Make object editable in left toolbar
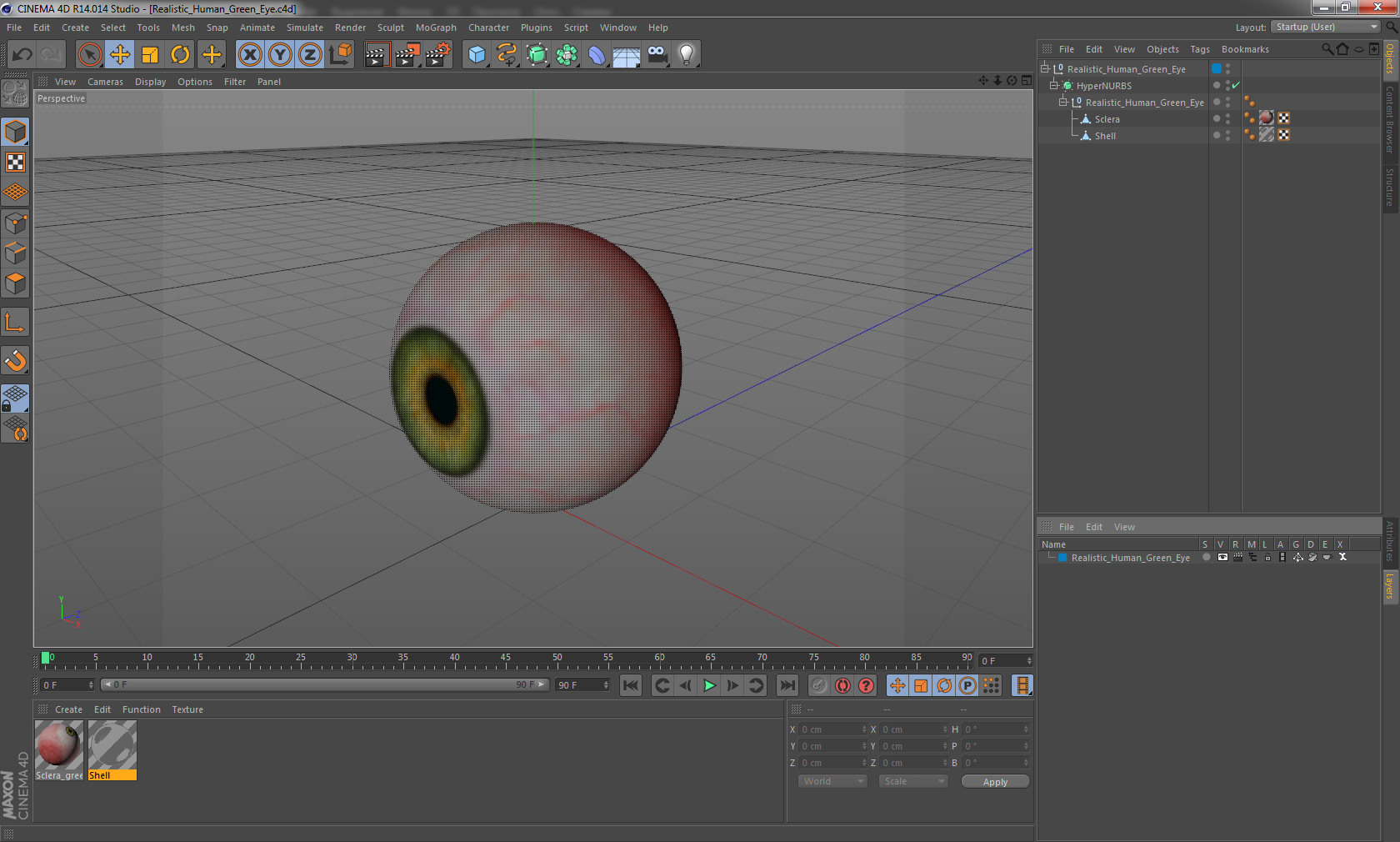The width and height of the screenshot is (1400, 842). tap(15, 93)
